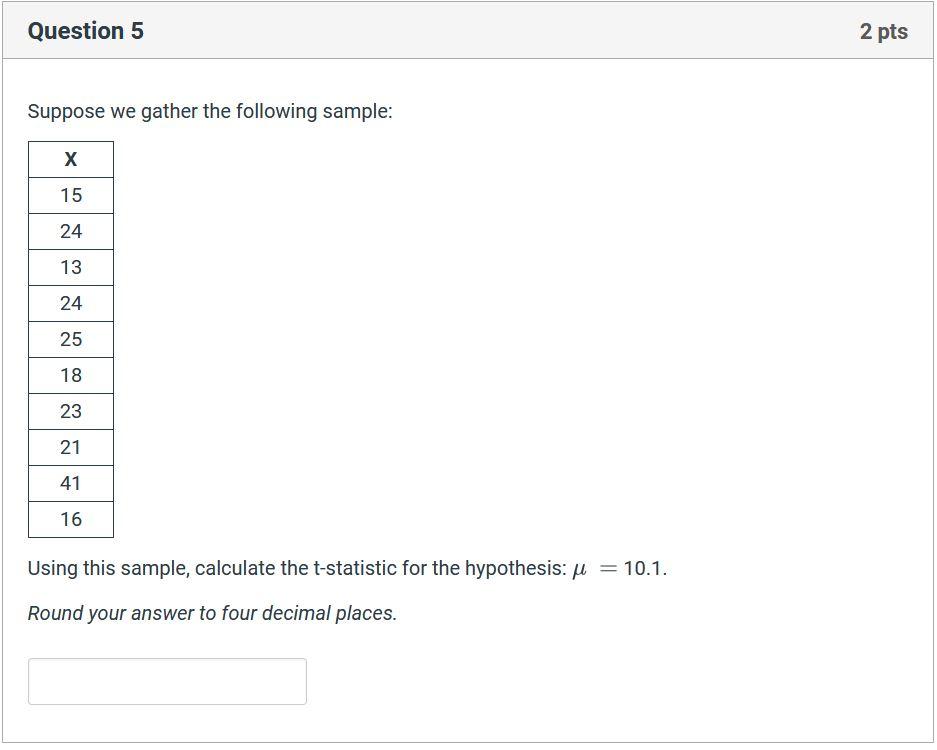Click the table cell with value 16
This screenshot has width=937, height=750.
coord(71,519)
